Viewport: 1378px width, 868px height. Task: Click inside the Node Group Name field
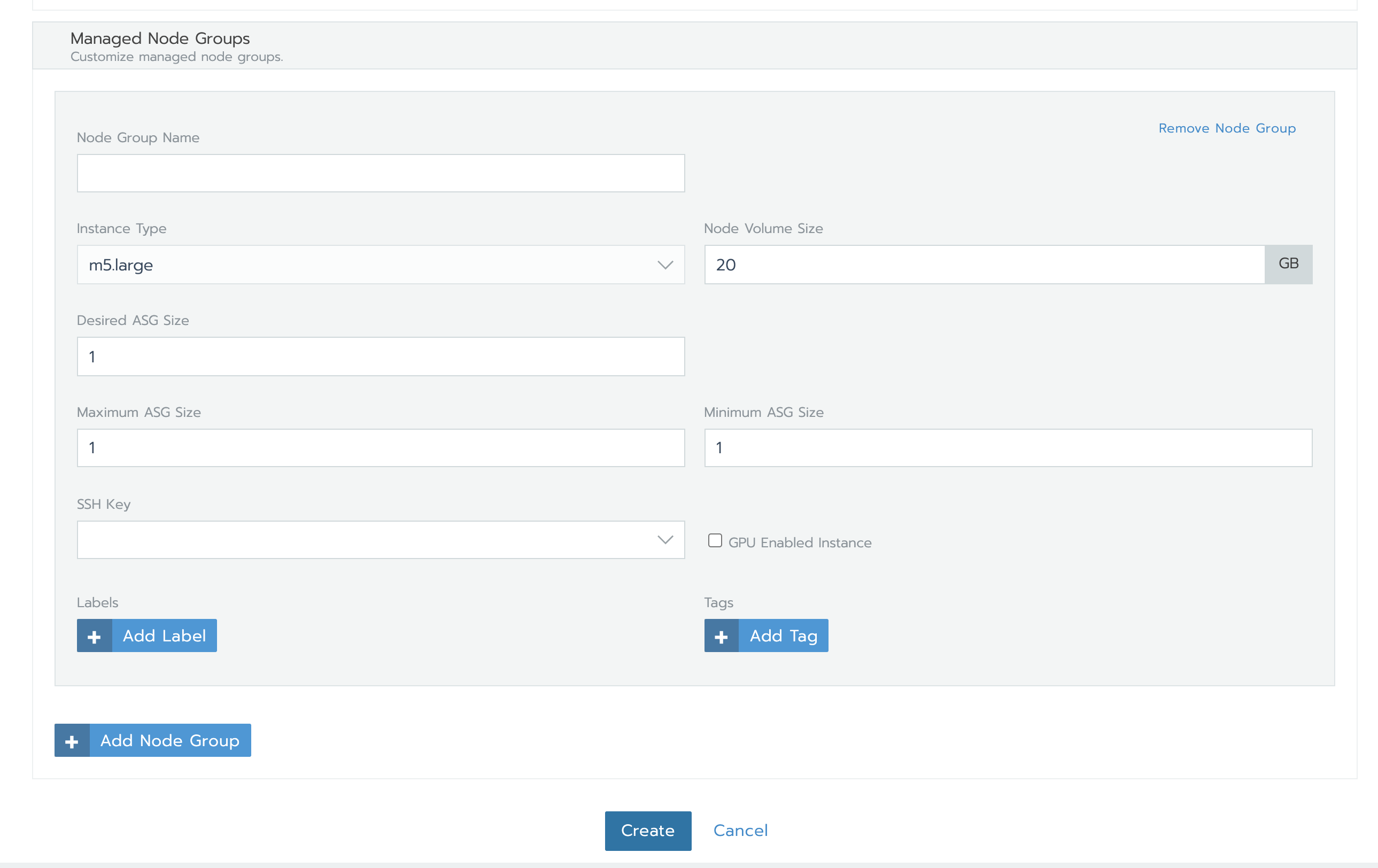381,173
